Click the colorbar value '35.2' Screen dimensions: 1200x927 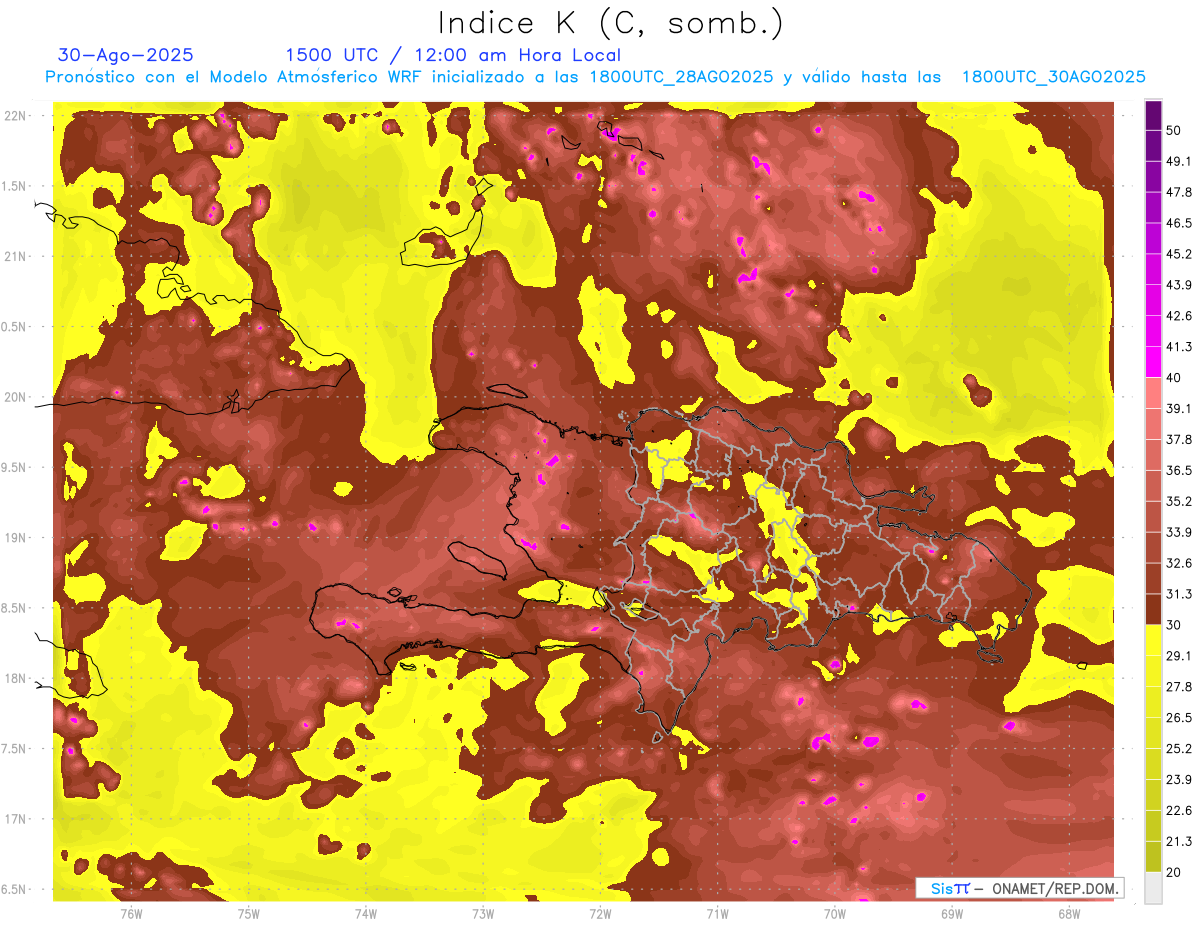coord(1179,501)
